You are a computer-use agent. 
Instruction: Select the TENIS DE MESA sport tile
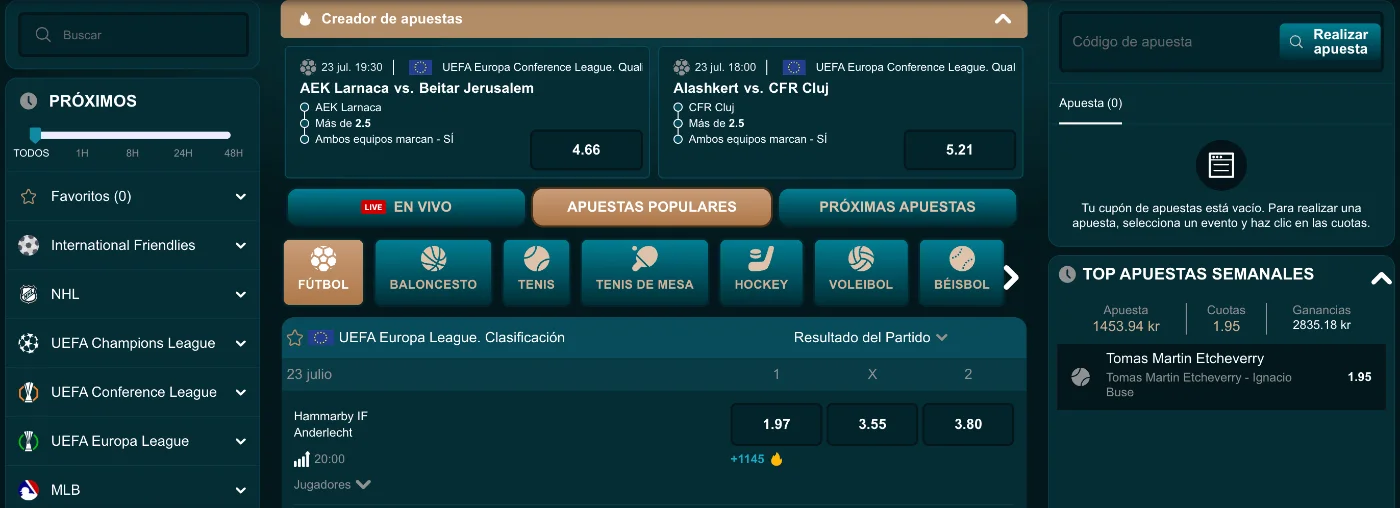click(x=645, y=272)
